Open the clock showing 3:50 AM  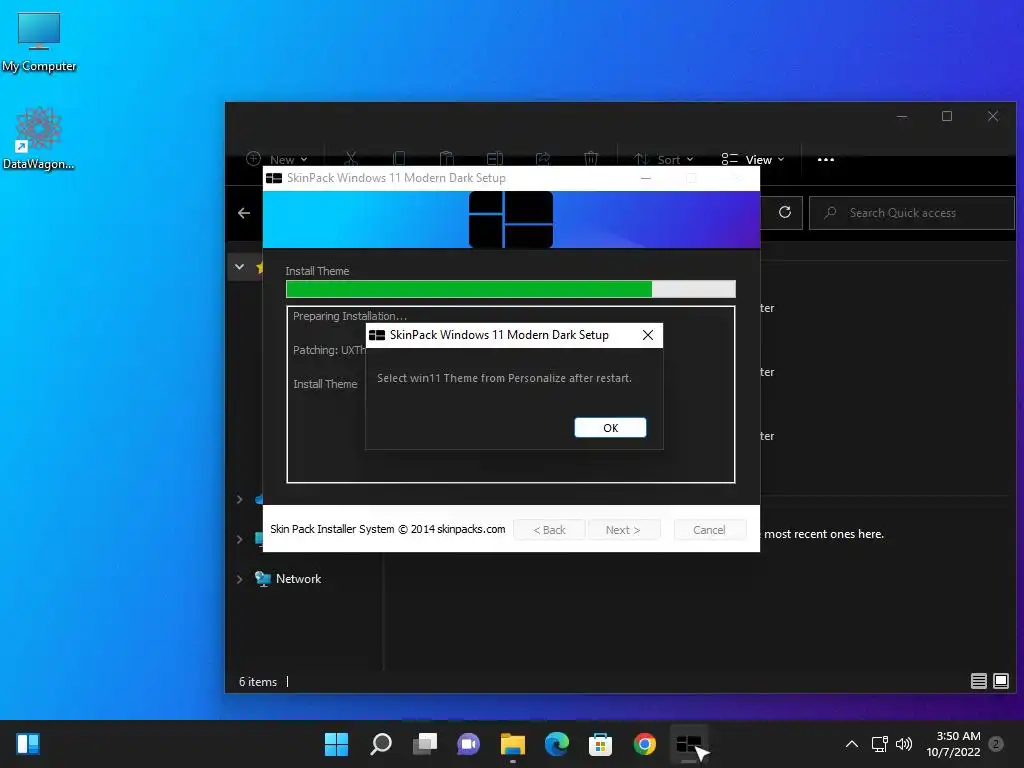pyautogui.click(x=953, y=744)
